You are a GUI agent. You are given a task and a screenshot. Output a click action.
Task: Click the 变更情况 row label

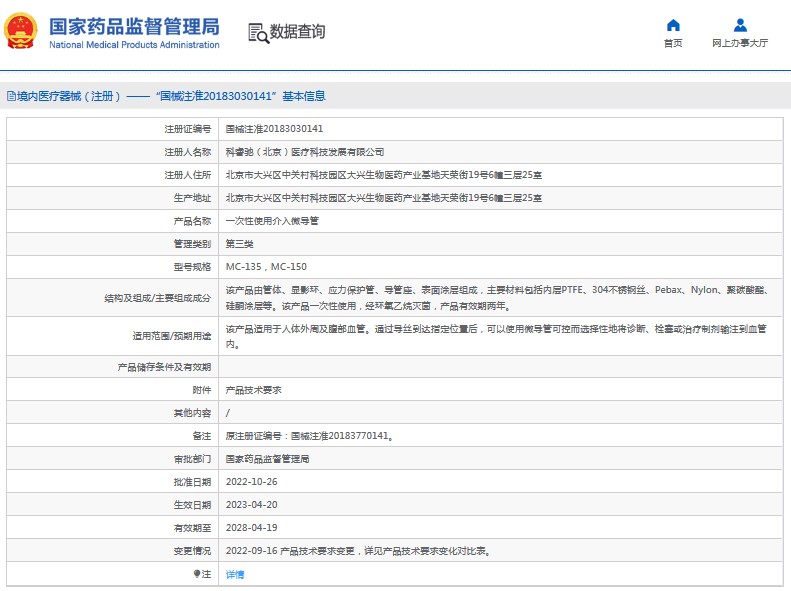click(192, 551)
